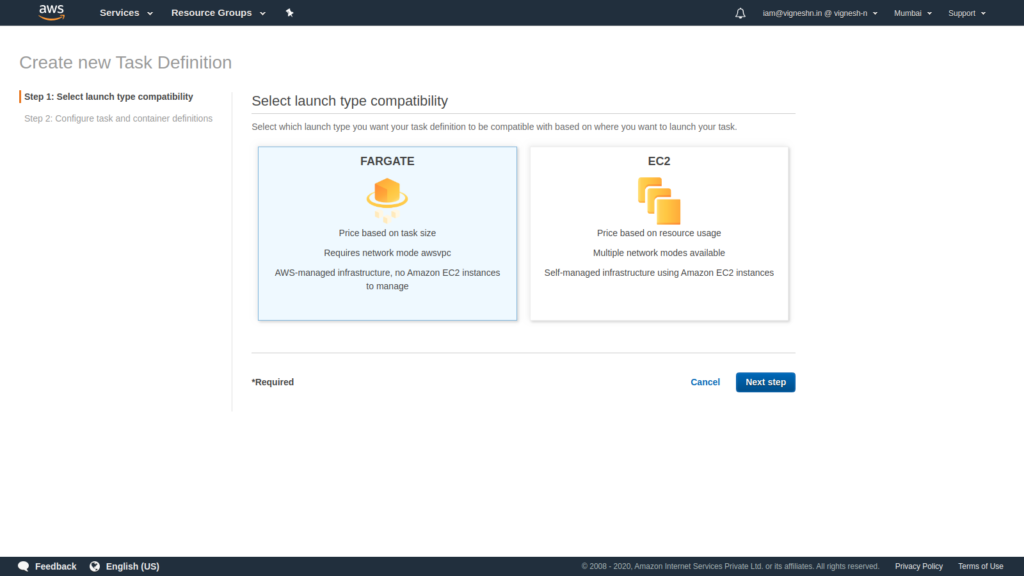Image resolution: width=1024 pixels, height=576 pixels.
Task: Click the Next step button
Action: (x=765, y=382)
